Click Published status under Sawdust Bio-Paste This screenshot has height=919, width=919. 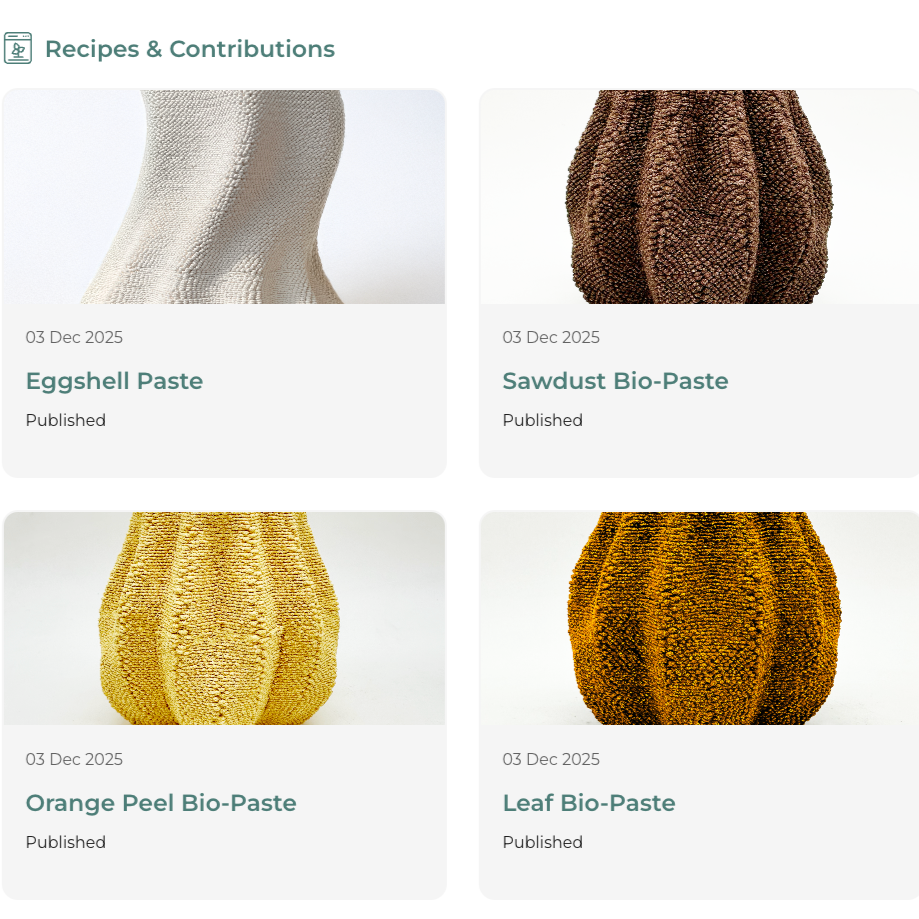pyautogui.click(x=543, y=420)
